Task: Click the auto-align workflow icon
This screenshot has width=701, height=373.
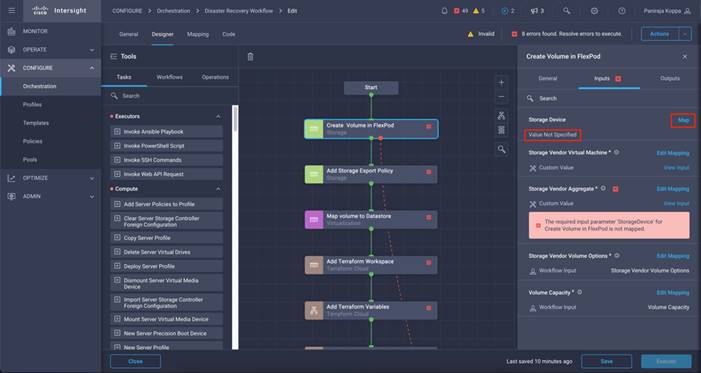Action: coord(501,116)
